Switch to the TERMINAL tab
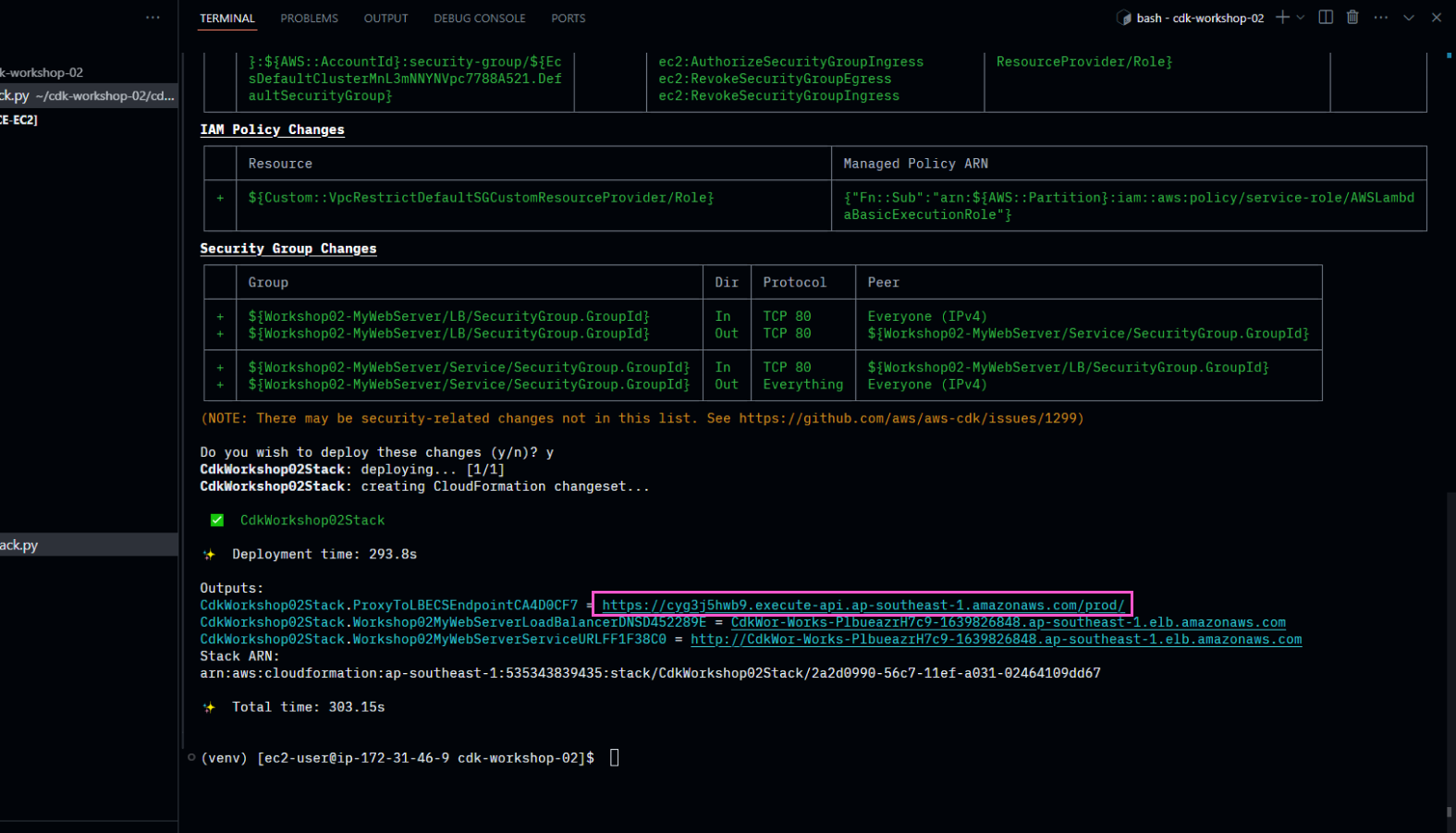This screenshot has width=1456, height=833. (x=226, y=18)
